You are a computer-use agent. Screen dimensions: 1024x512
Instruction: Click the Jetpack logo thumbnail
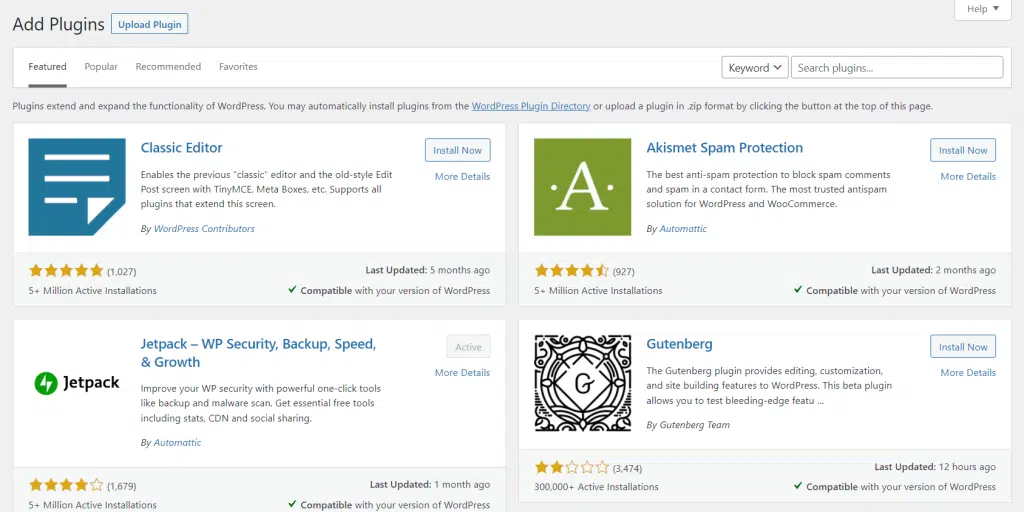[77, 383]
